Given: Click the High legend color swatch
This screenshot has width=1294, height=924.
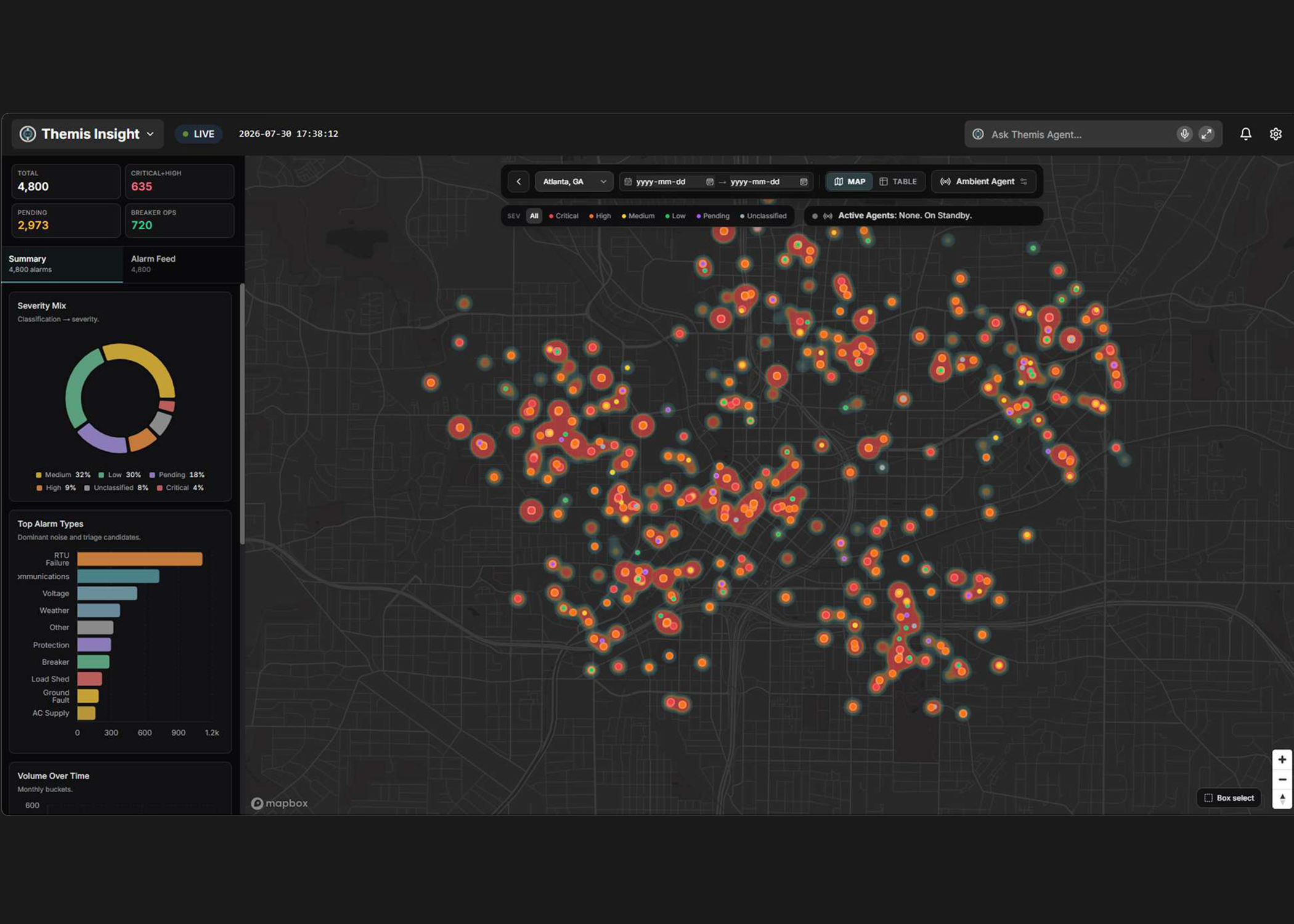Looking at the screenshot, I should click(x=39, y=488).
